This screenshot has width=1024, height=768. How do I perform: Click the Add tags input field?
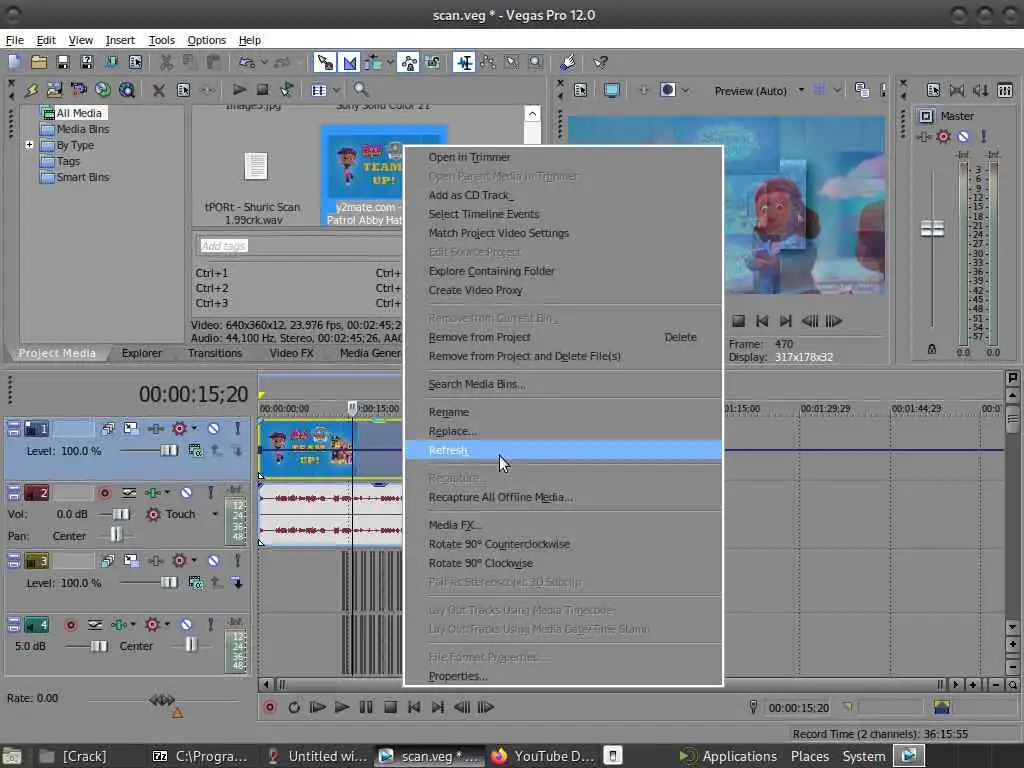pyautogui.click(x=297, y=246)
